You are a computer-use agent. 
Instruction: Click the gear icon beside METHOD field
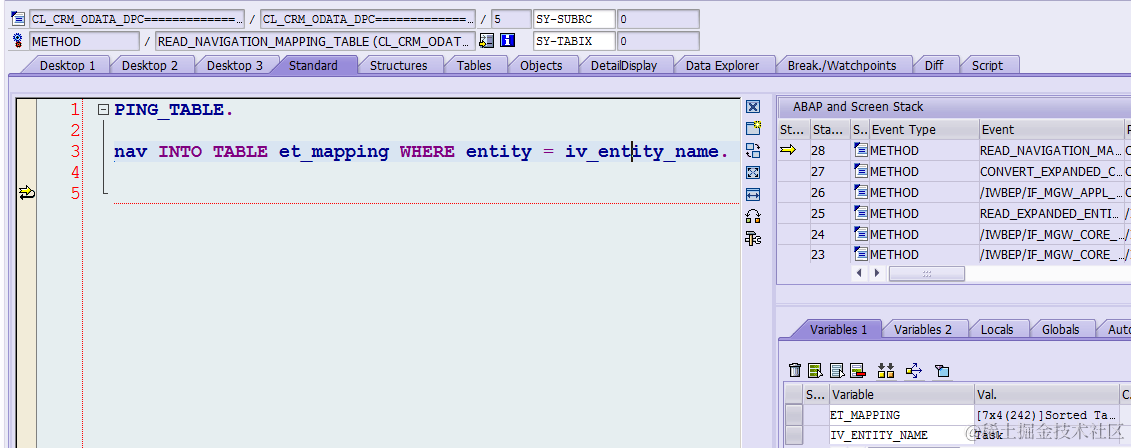pos(19,40)
